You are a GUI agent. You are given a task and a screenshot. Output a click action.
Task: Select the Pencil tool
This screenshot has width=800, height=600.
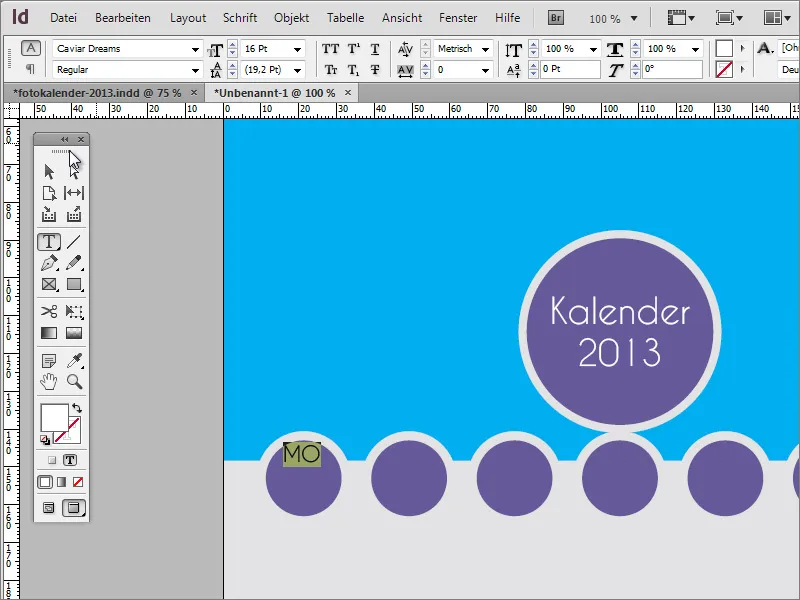click(x=74, y=263)
